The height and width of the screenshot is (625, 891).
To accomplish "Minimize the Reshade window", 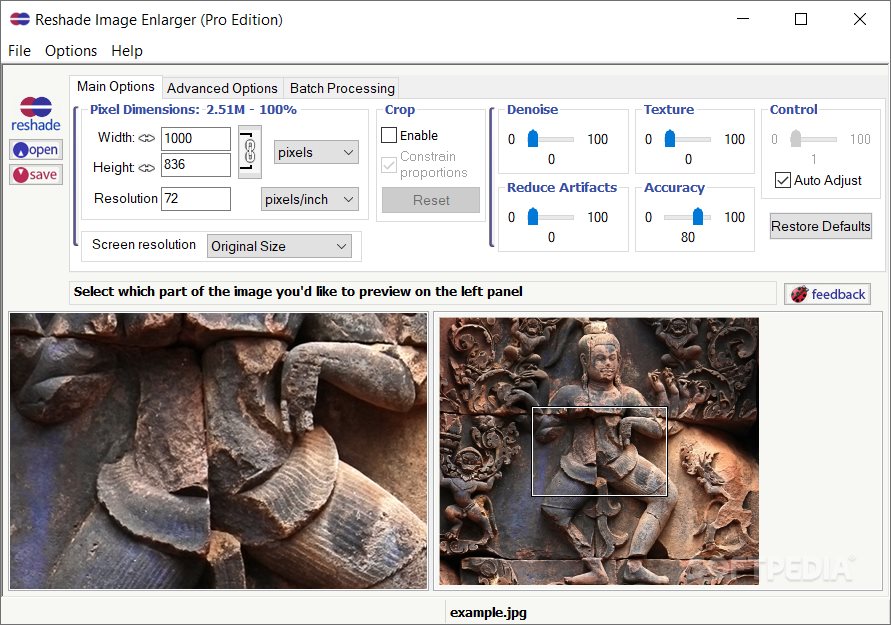I will (x=743, y=19).
